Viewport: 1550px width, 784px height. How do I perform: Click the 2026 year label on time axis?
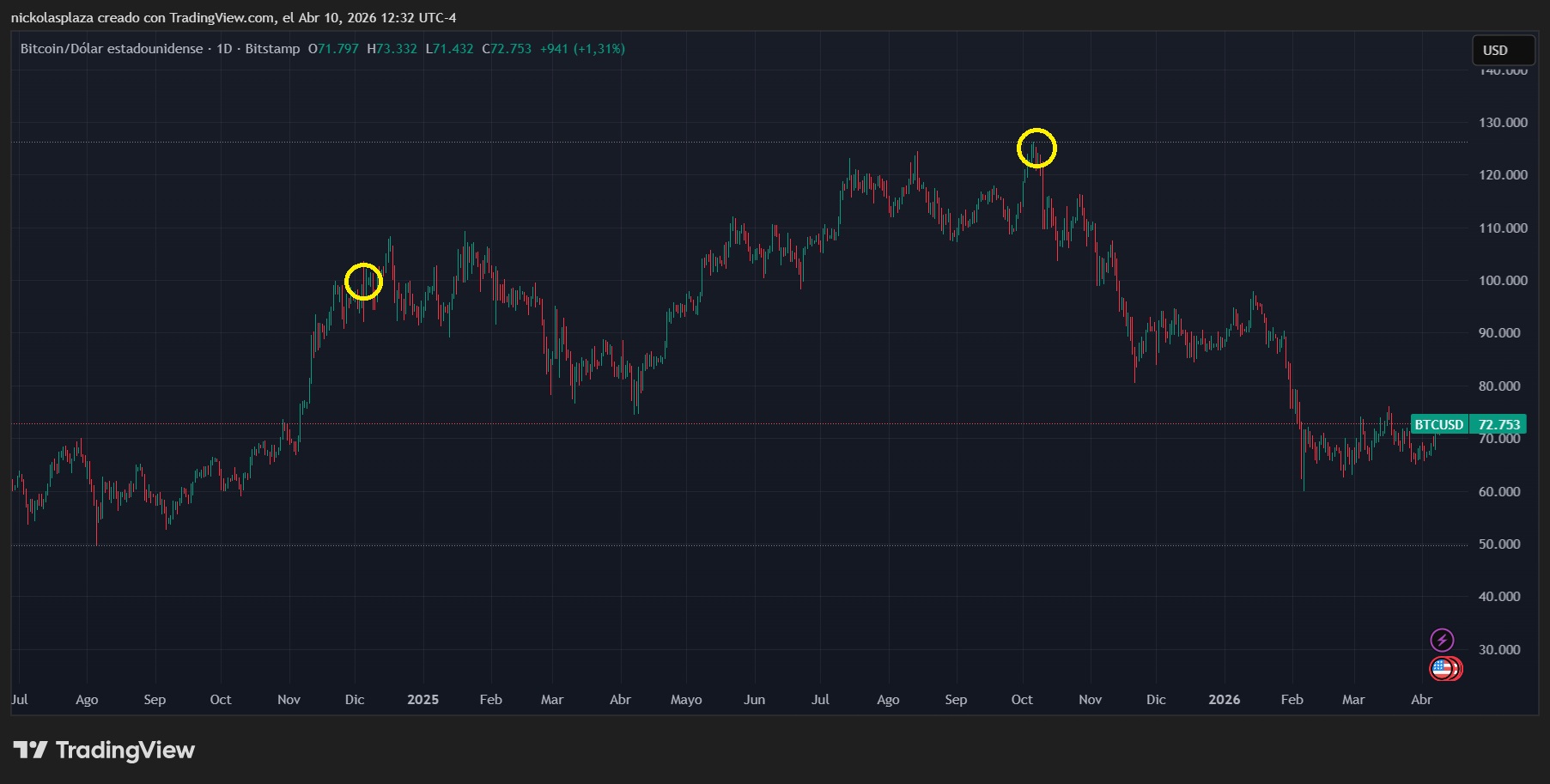pyautogui.click(x=1224, y=700)
